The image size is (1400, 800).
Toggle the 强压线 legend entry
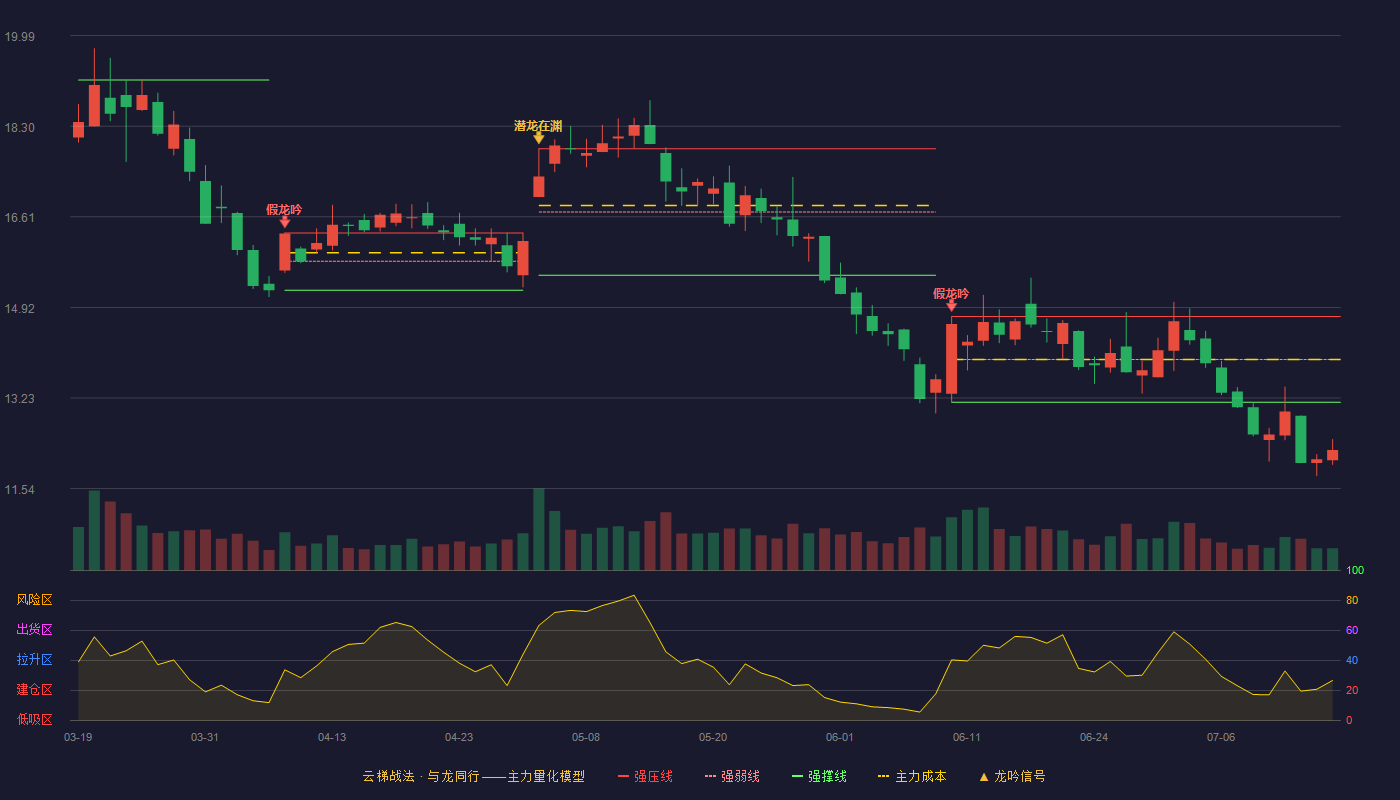click(x=645, y=776)
